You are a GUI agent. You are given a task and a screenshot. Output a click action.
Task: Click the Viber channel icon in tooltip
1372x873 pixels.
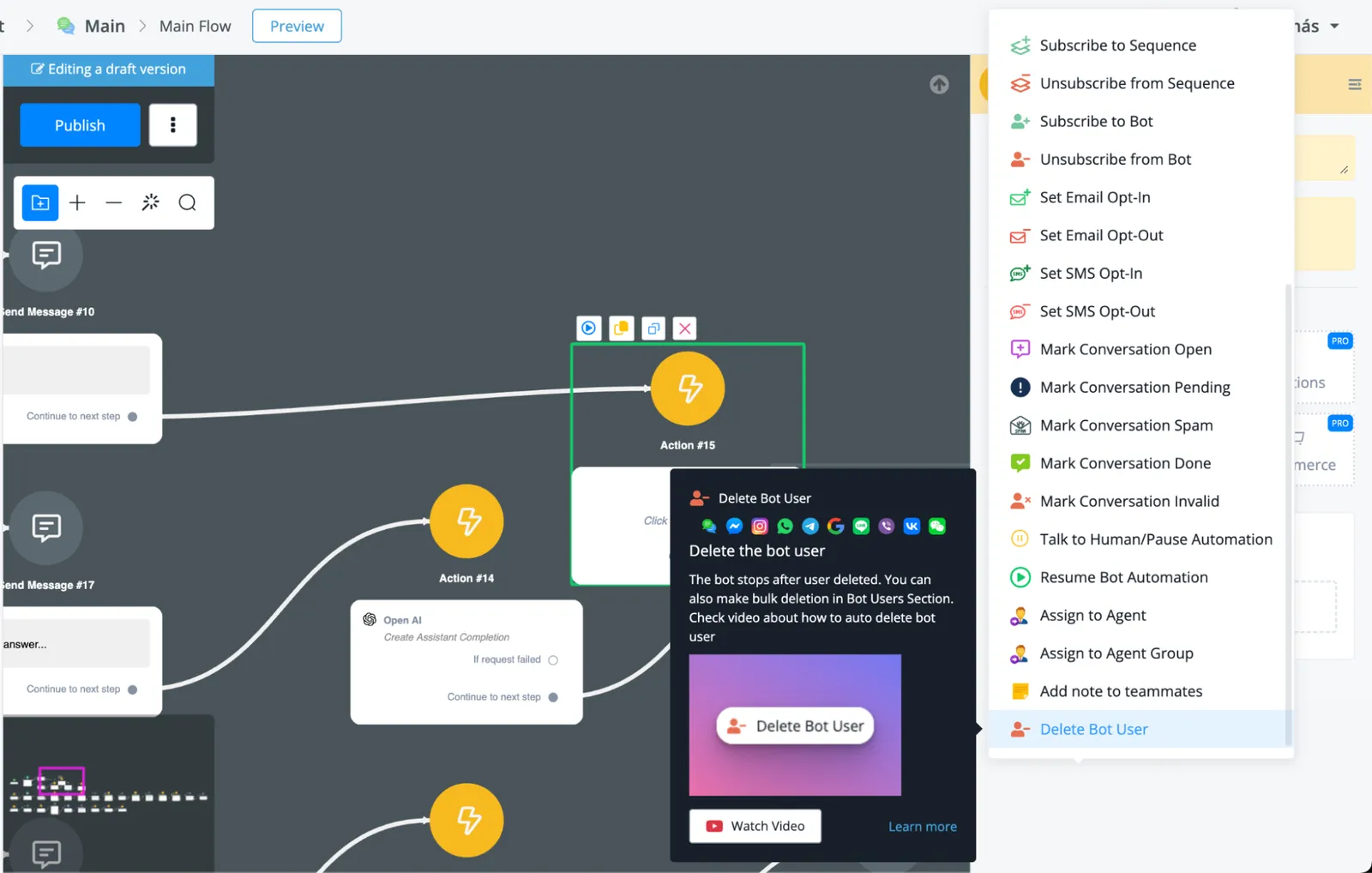(887, 526)
